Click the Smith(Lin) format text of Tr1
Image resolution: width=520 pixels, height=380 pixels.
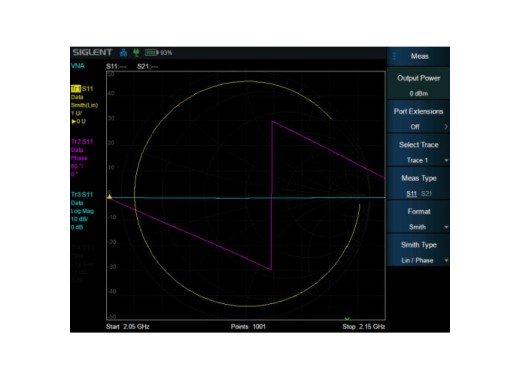click(84, 105)
